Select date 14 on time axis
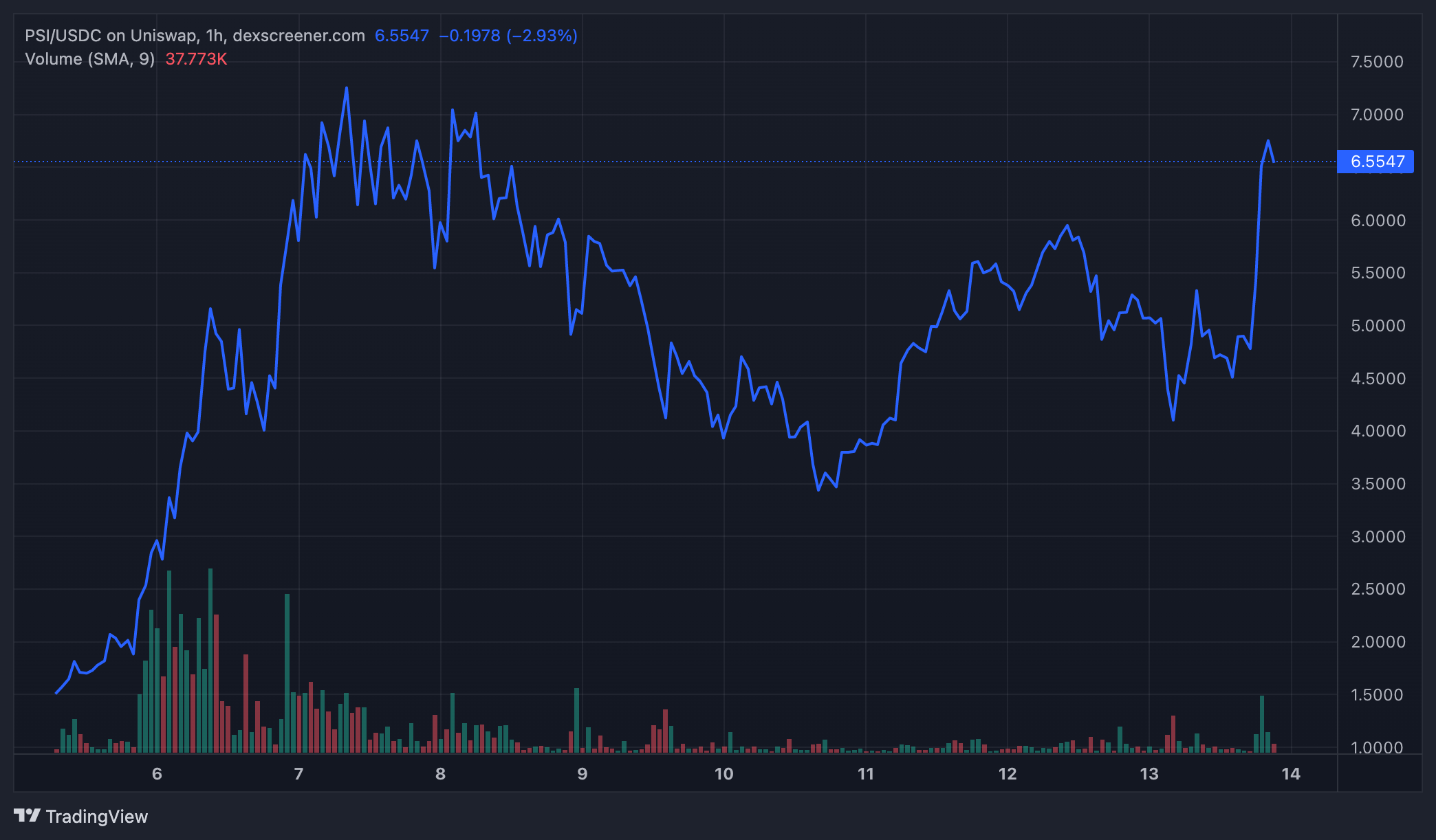Screen dimensions: 1436x840 pyautogui.click(x=1291, y=774)
